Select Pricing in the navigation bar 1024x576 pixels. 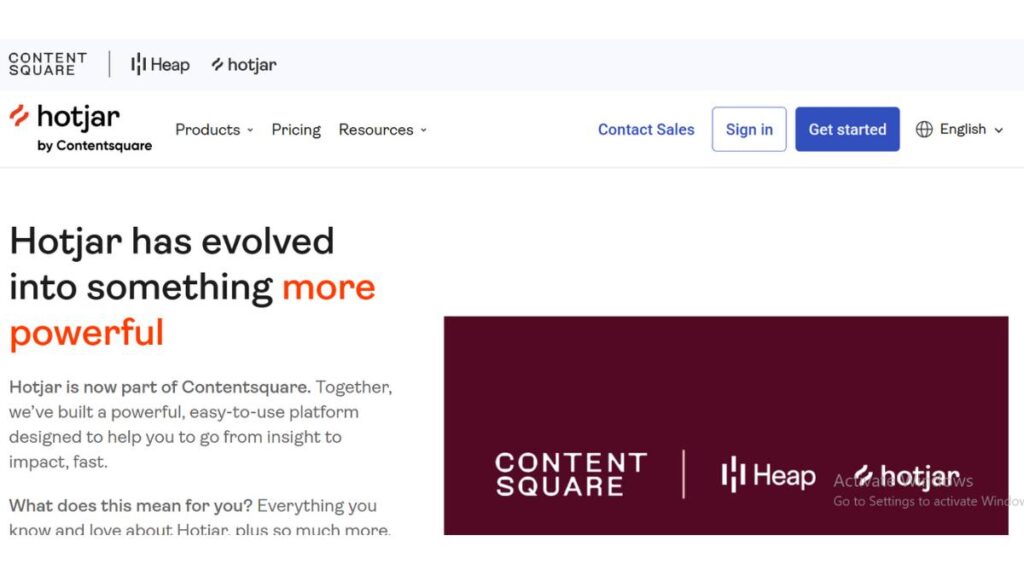[295, 130]
